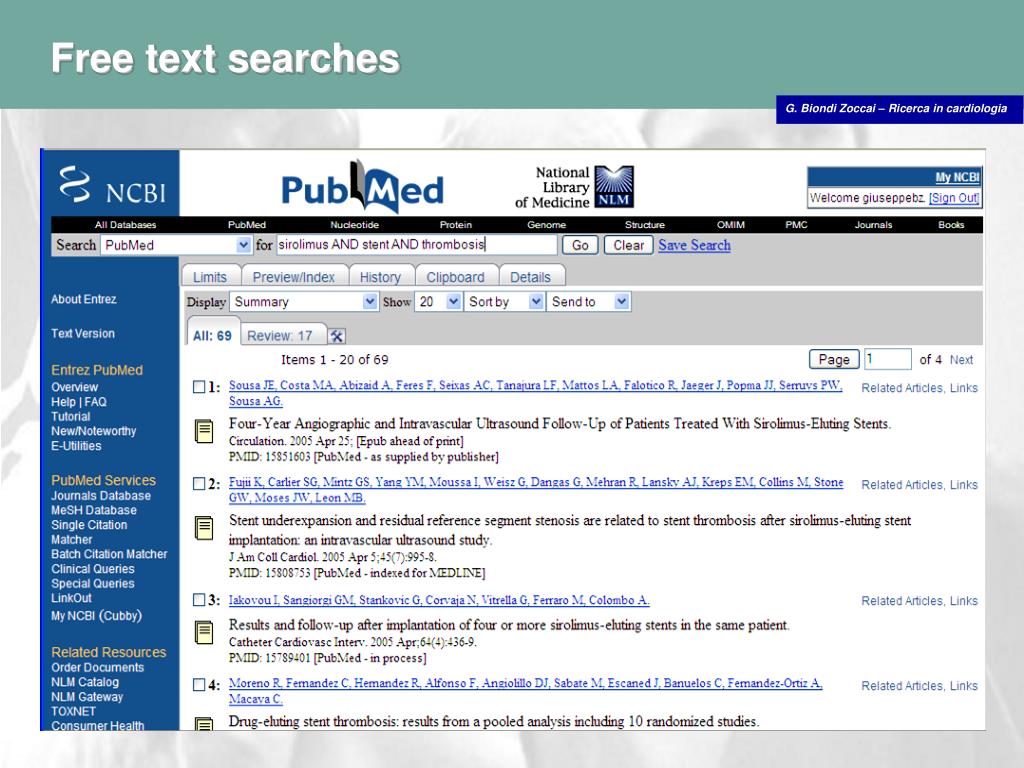Open abstract icon for Stent underexpansion article
Image resolution: width=1024 pixels, height=768 pixels.
click(x=204, y=528)
